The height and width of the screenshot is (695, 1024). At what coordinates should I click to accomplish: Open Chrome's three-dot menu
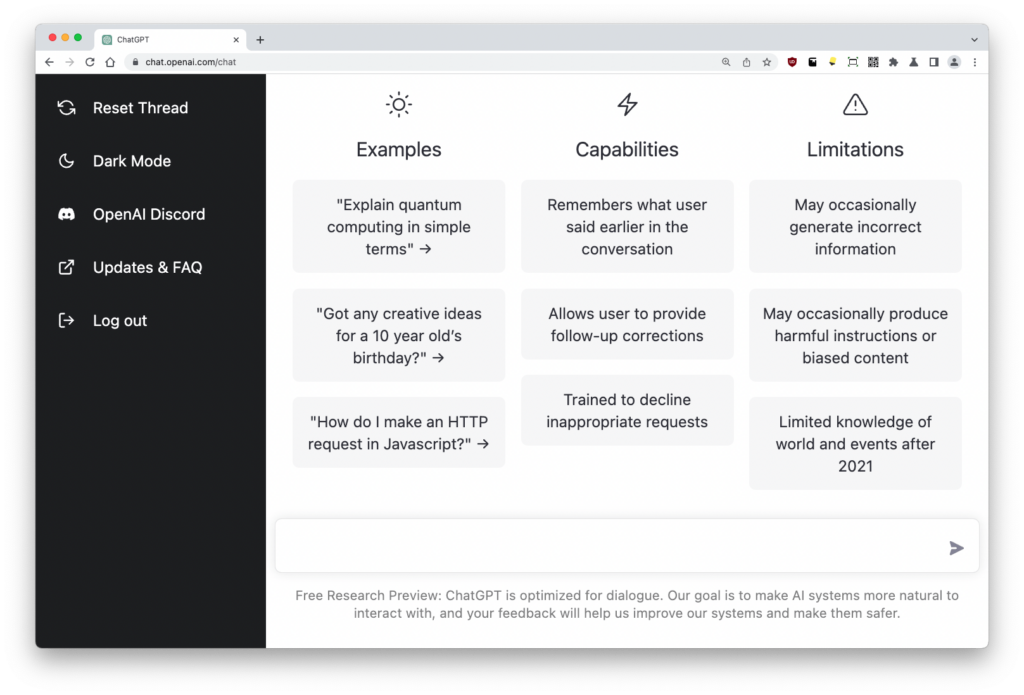[975, 62]
